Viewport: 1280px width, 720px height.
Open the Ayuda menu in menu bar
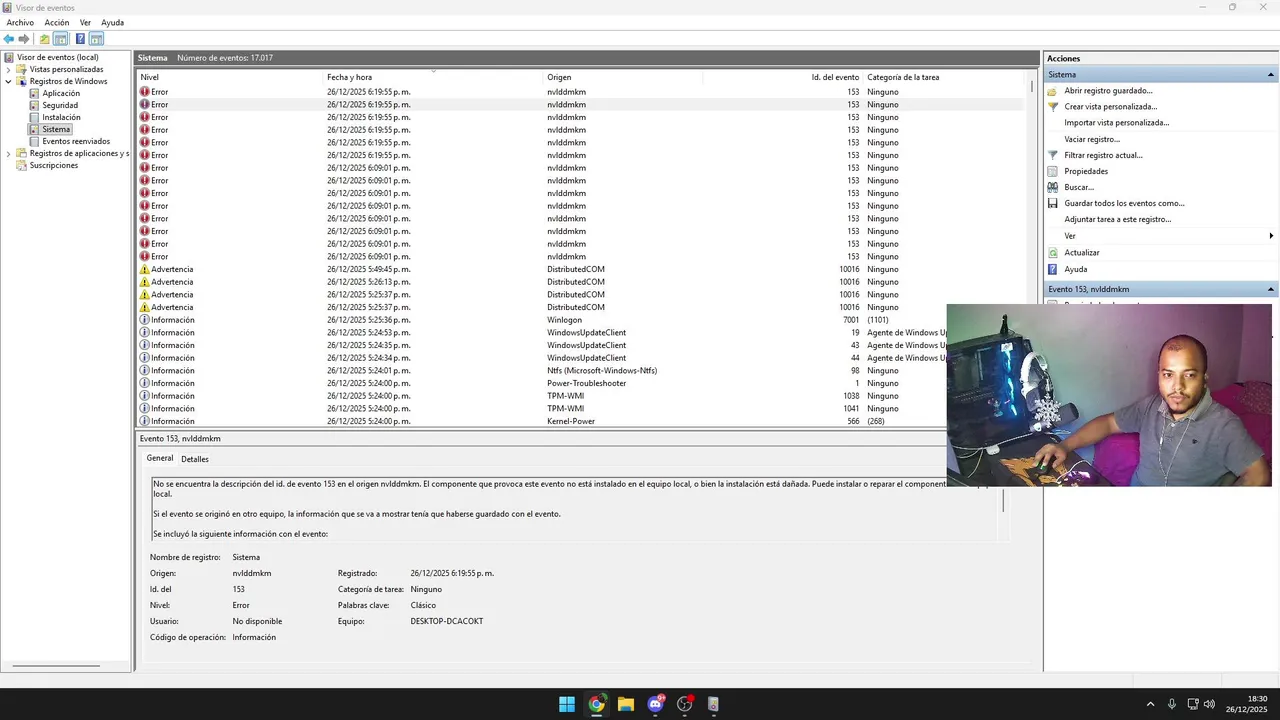coord(112,22)
